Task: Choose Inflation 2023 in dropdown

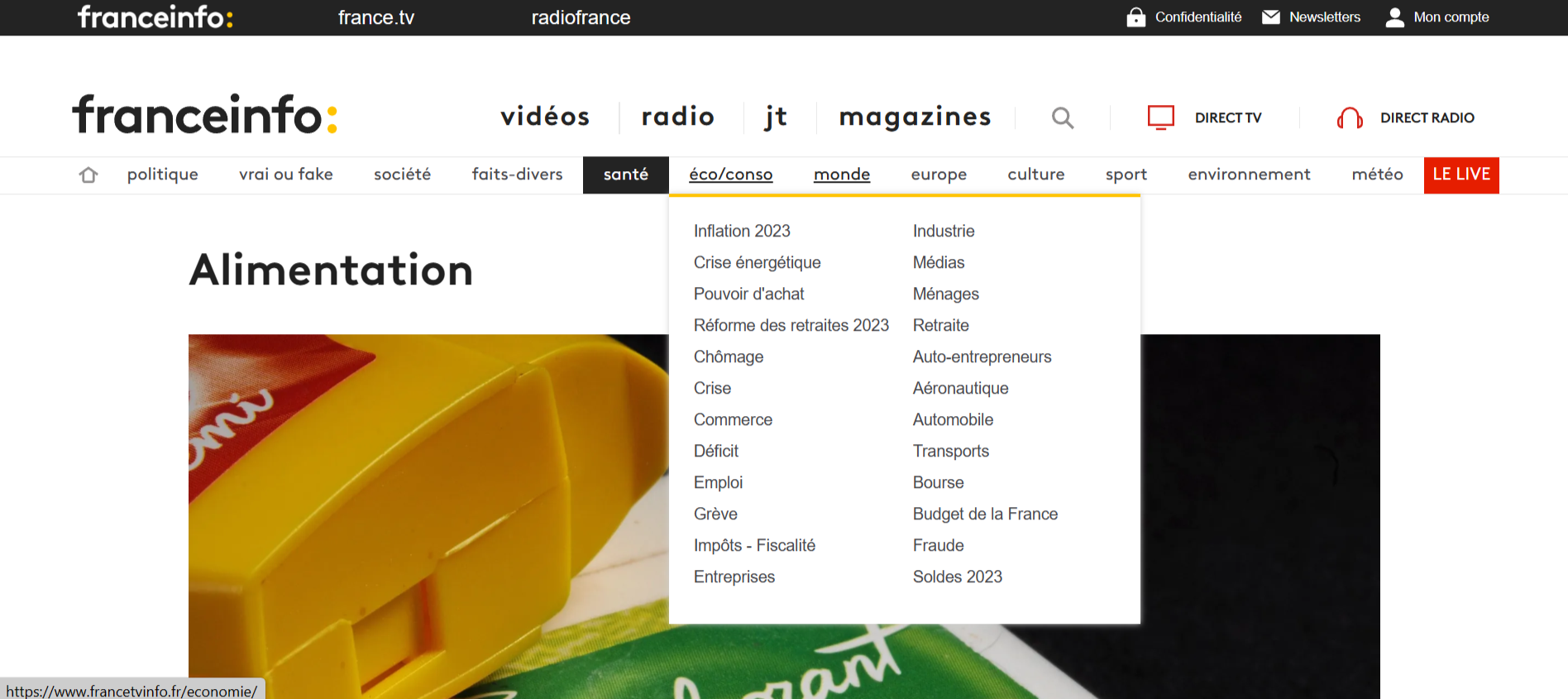Action: tap(742, 231)
